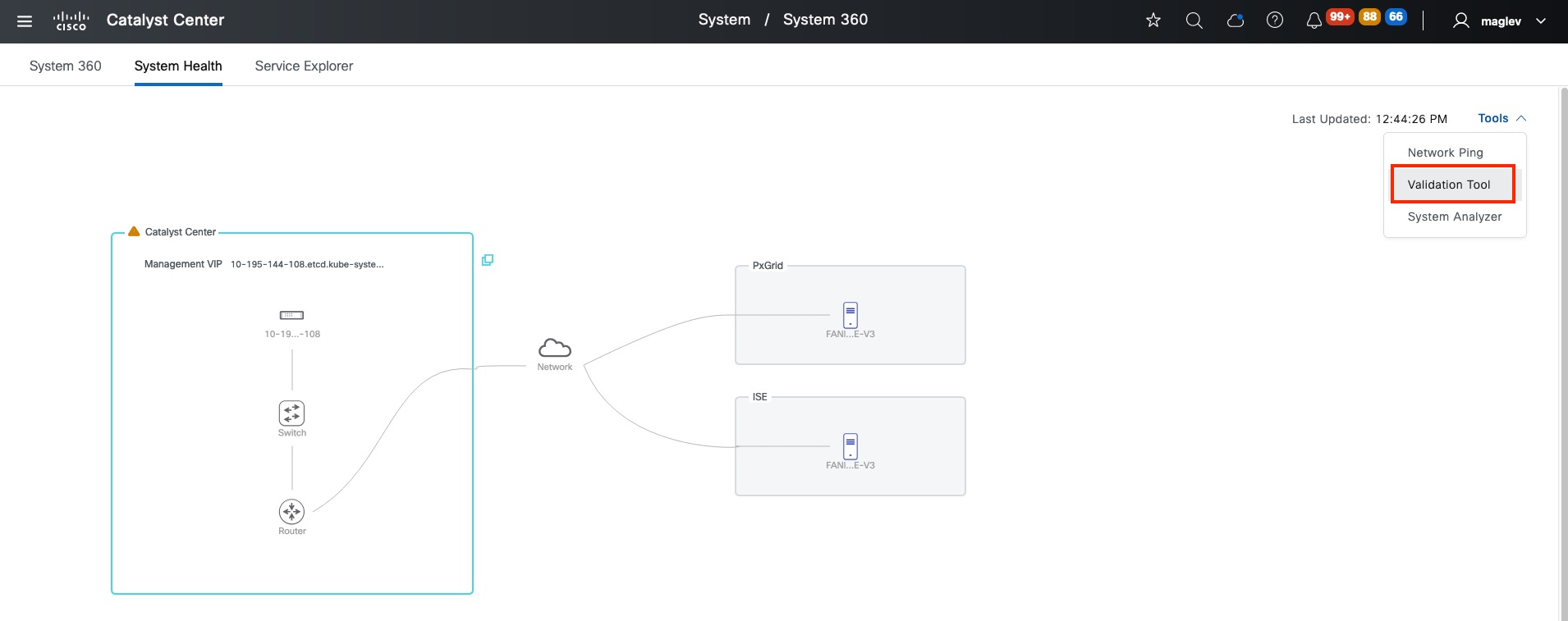Viewport: 1568px width, 621px height.
Task: Click the Management VIP label
Action: [x=183, y=264]
